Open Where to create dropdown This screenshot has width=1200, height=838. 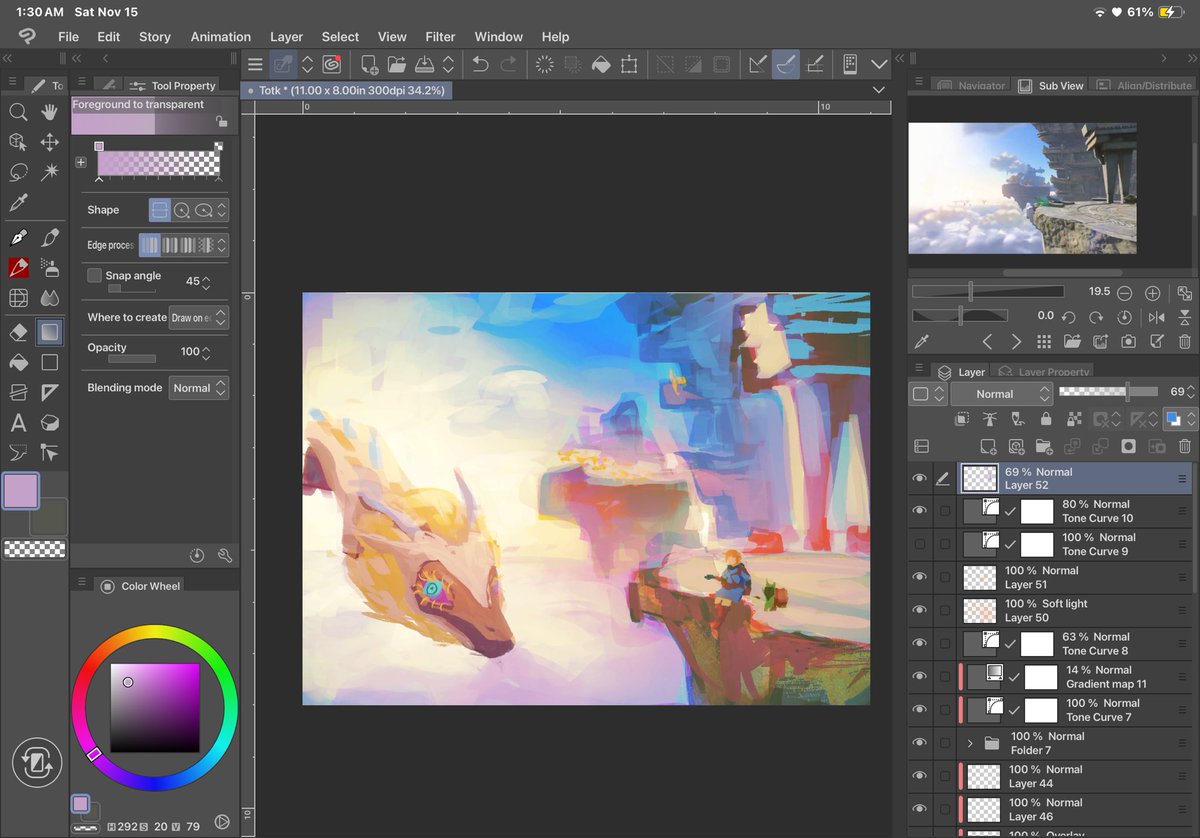click(199, 317)
